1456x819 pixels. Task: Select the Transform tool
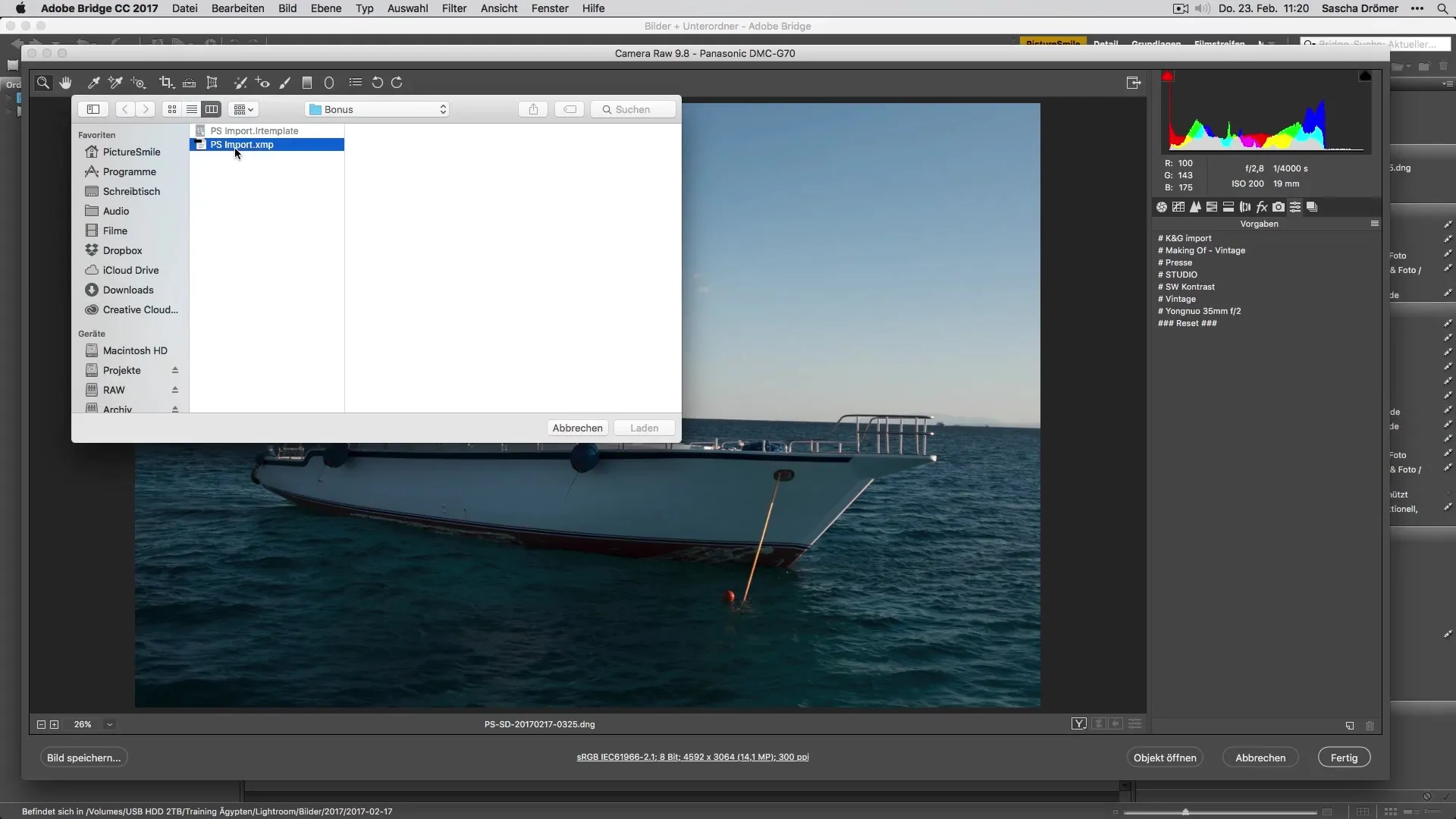coord(212,83)
